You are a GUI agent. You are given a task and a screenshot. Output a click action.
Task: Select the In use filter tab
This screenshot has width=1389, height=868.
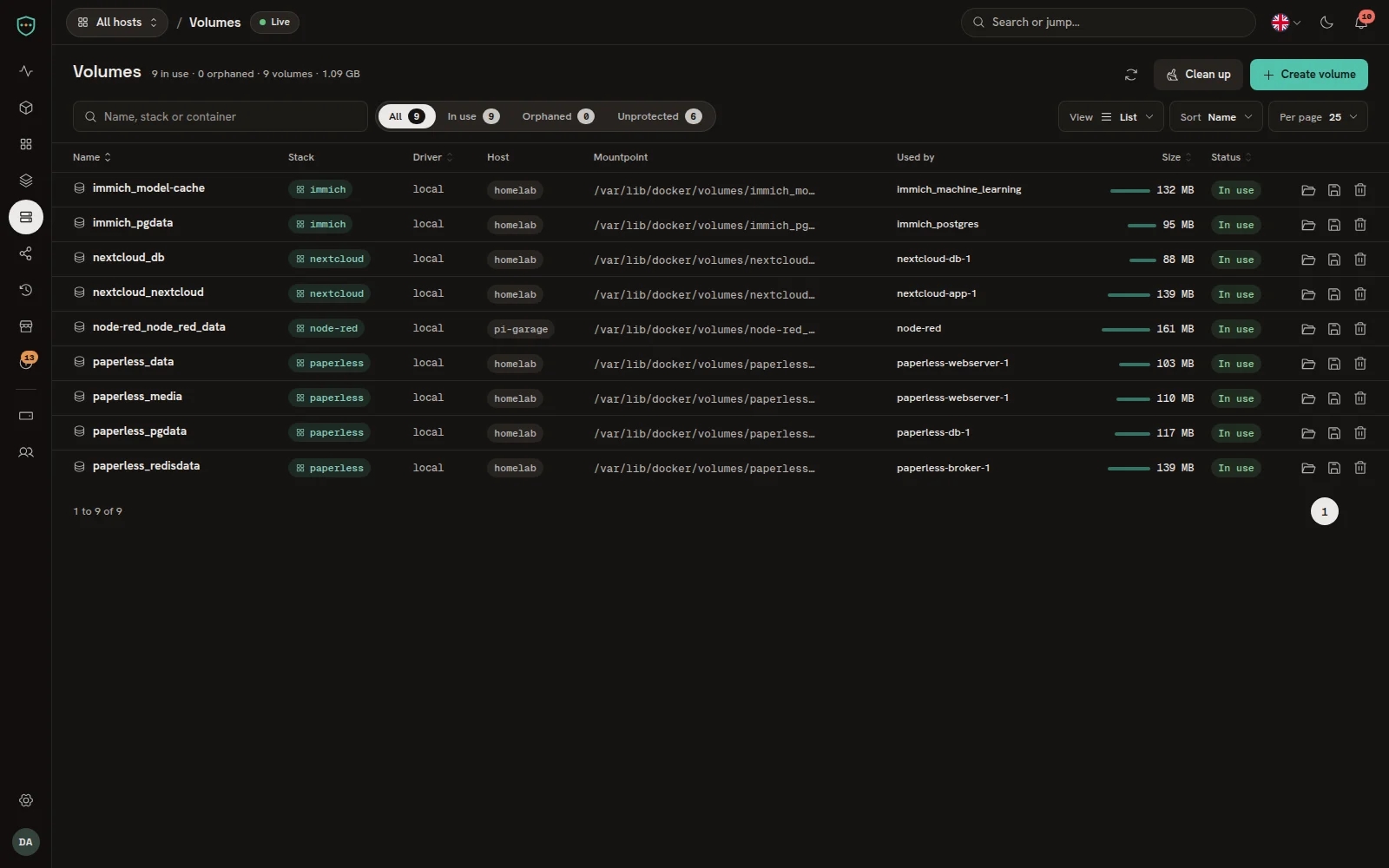[473, 116]
